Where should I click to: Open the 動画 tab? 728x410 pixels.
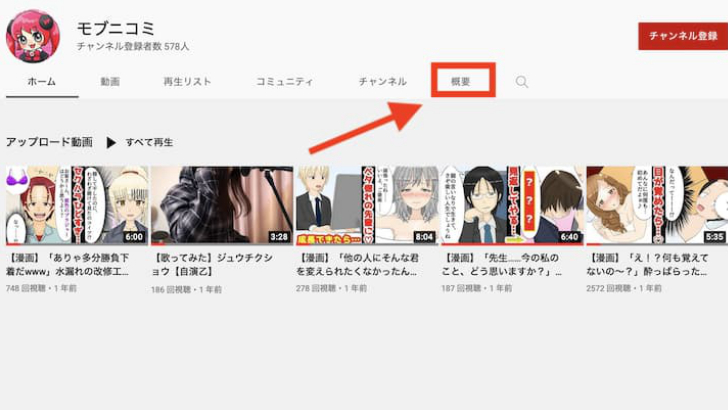[x=110, y=82]
